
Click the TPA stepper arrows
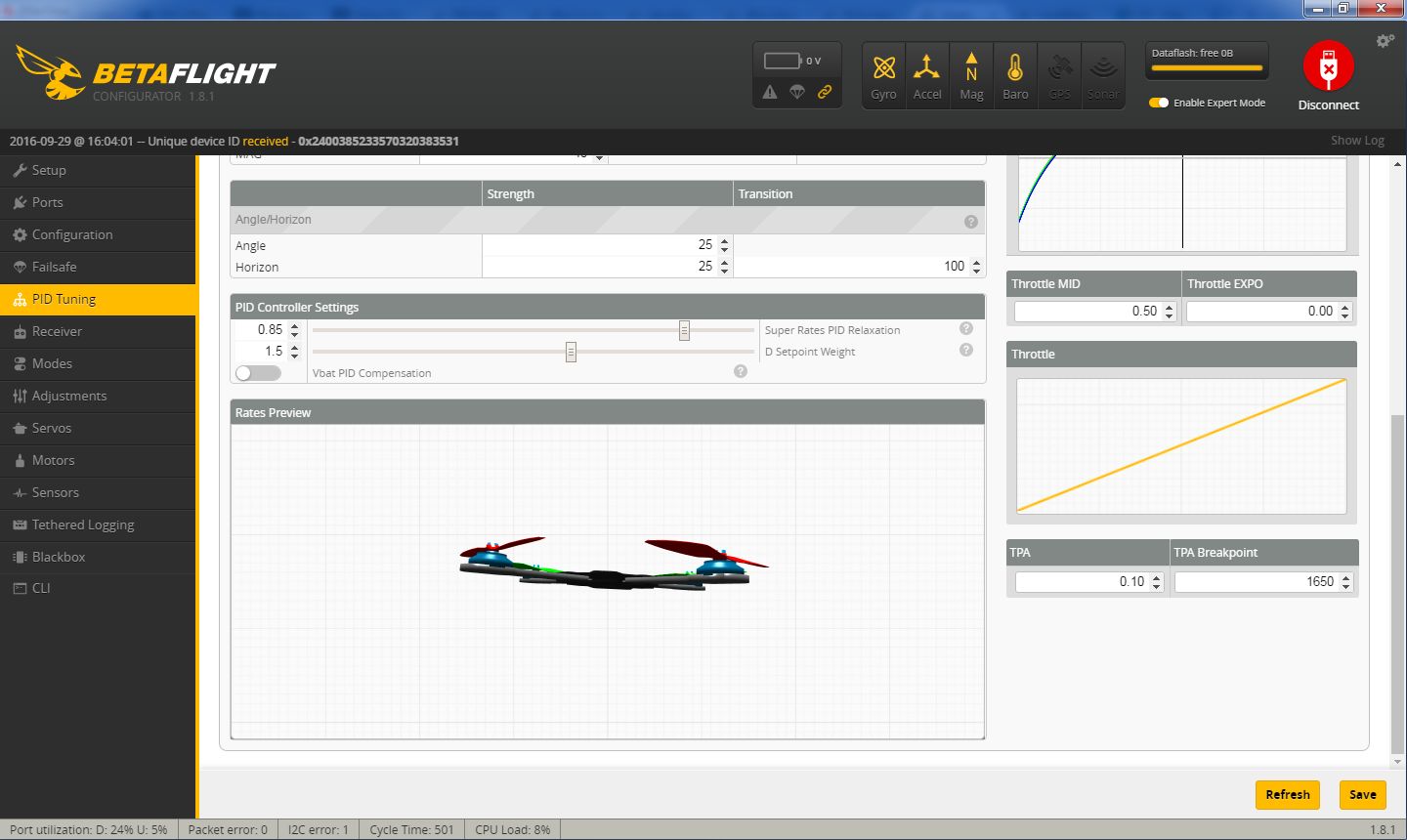coord(1156,582)
